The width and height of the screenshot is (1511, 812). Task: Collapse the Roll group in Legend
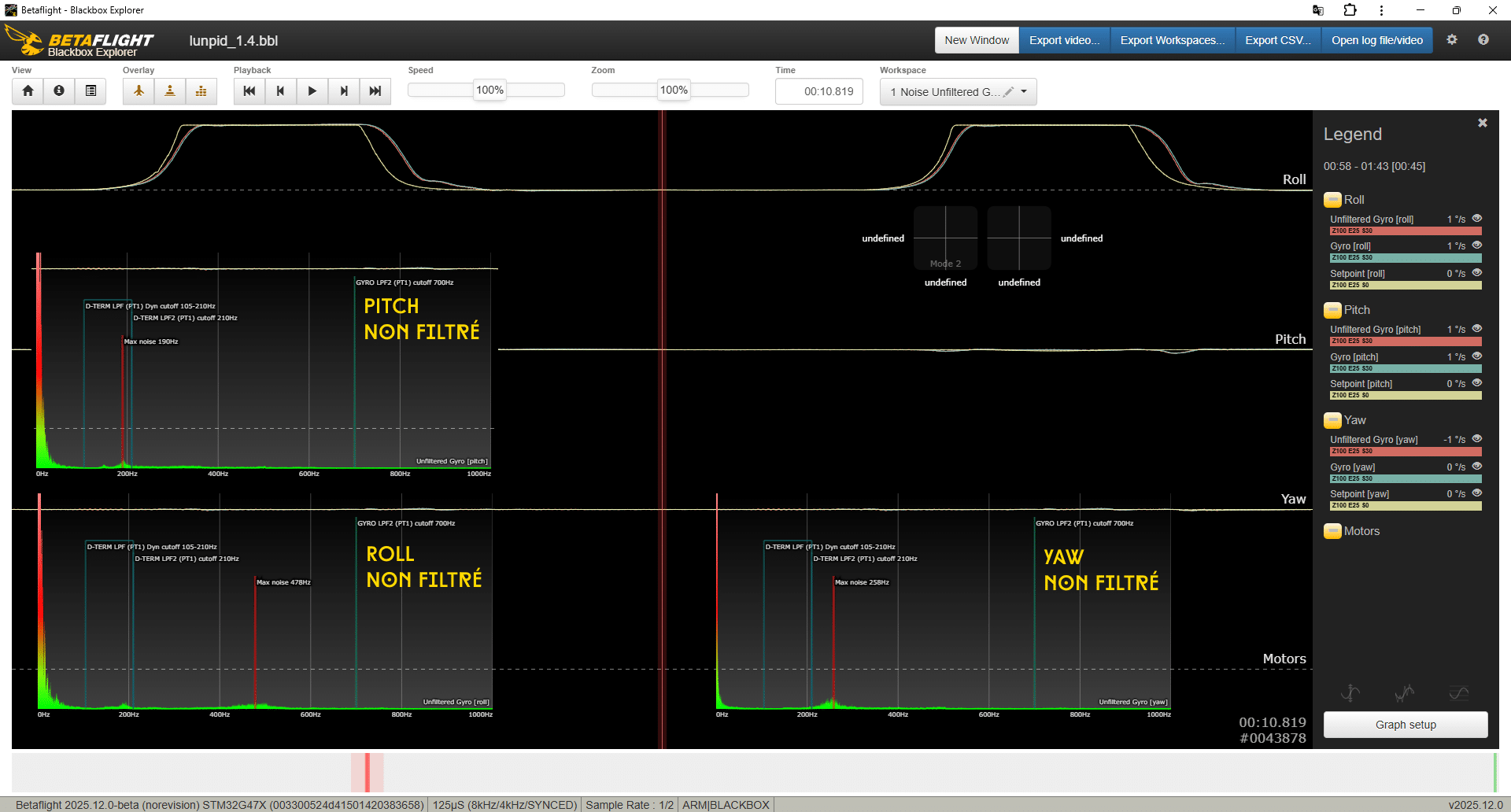click(1332, 200)
